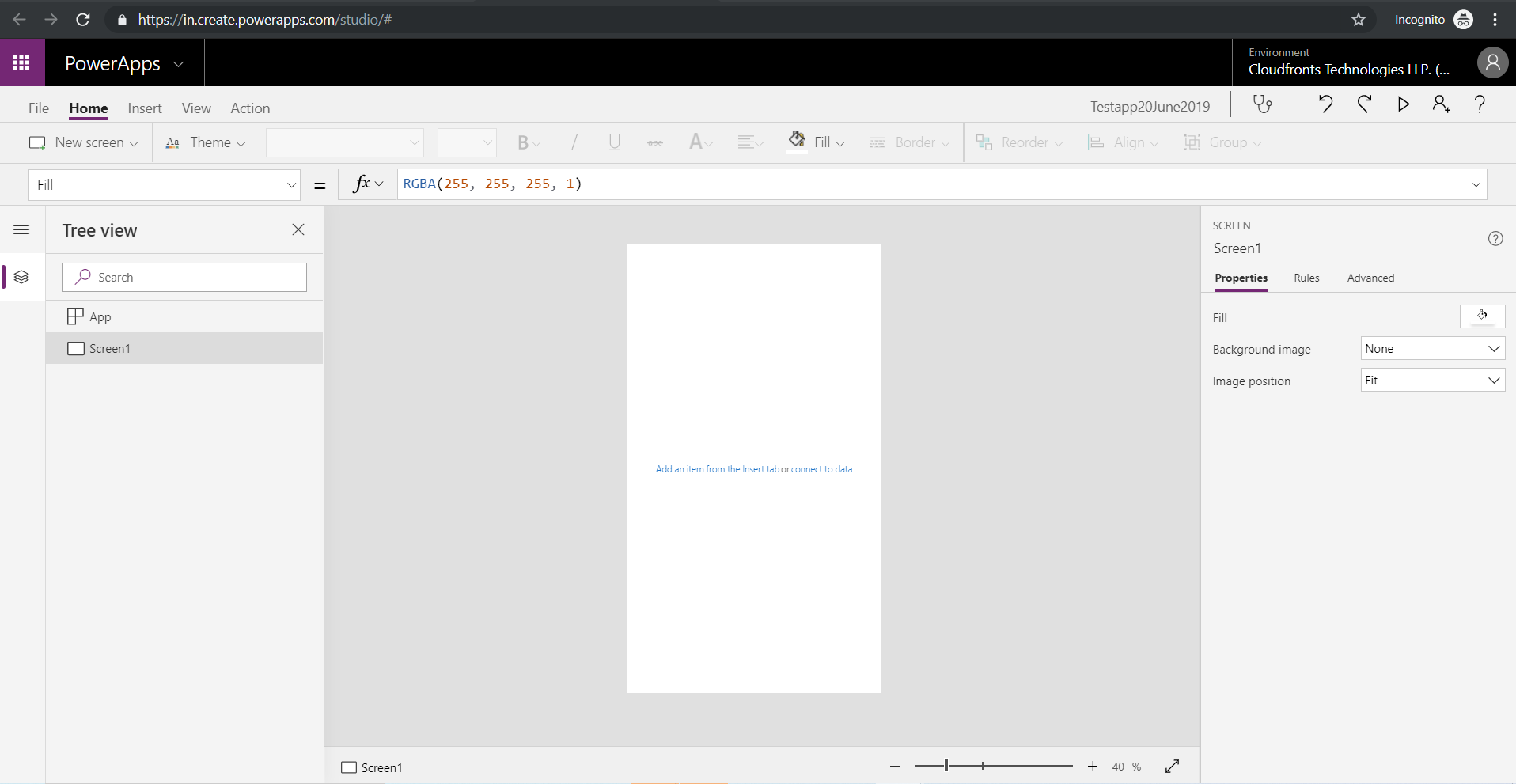Click the connect to data link
Viewport: 1516px width, 784px height.
click(x=821, y=469)
